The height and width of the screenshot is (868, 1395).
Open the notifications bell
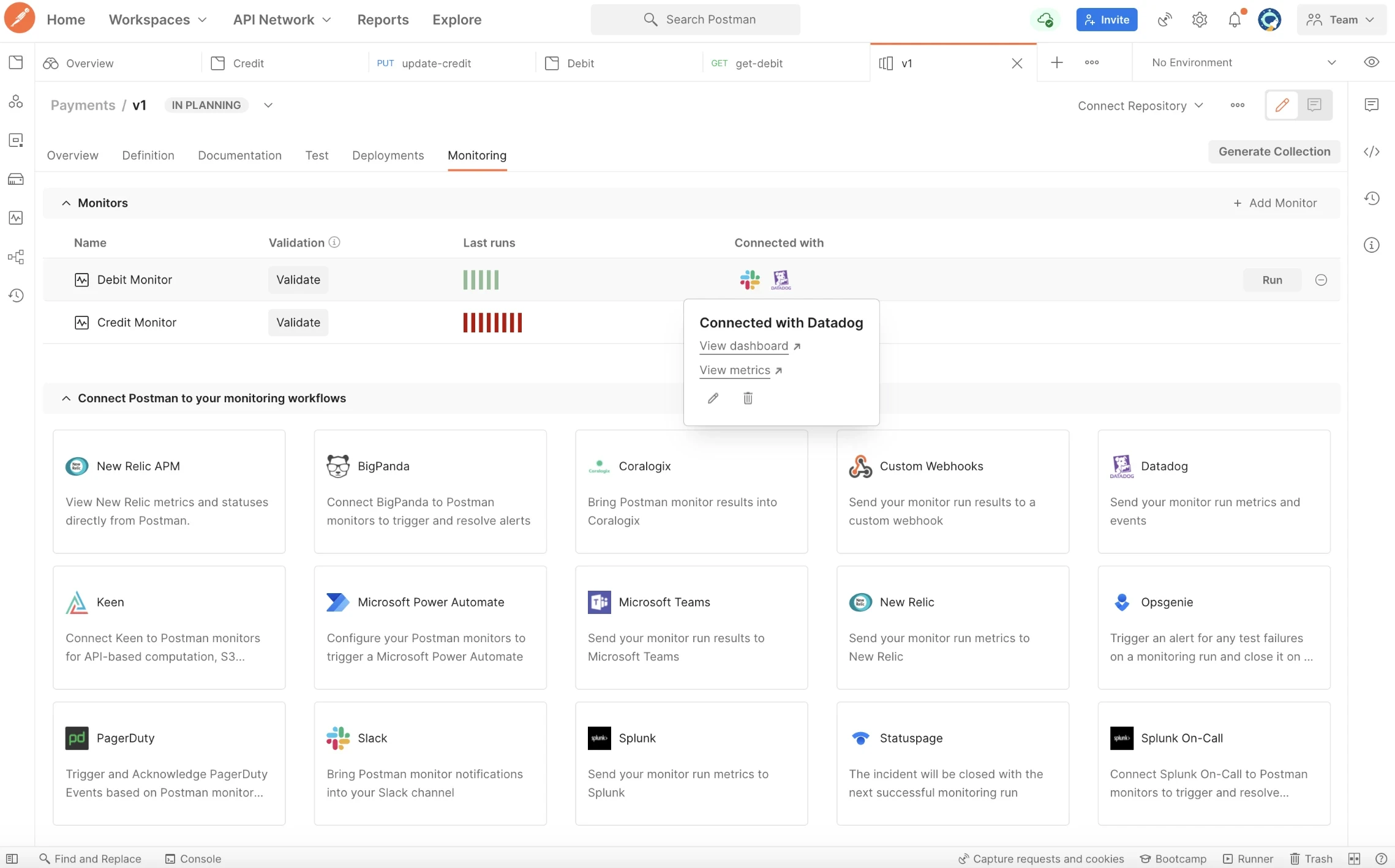pos(1235,20)
